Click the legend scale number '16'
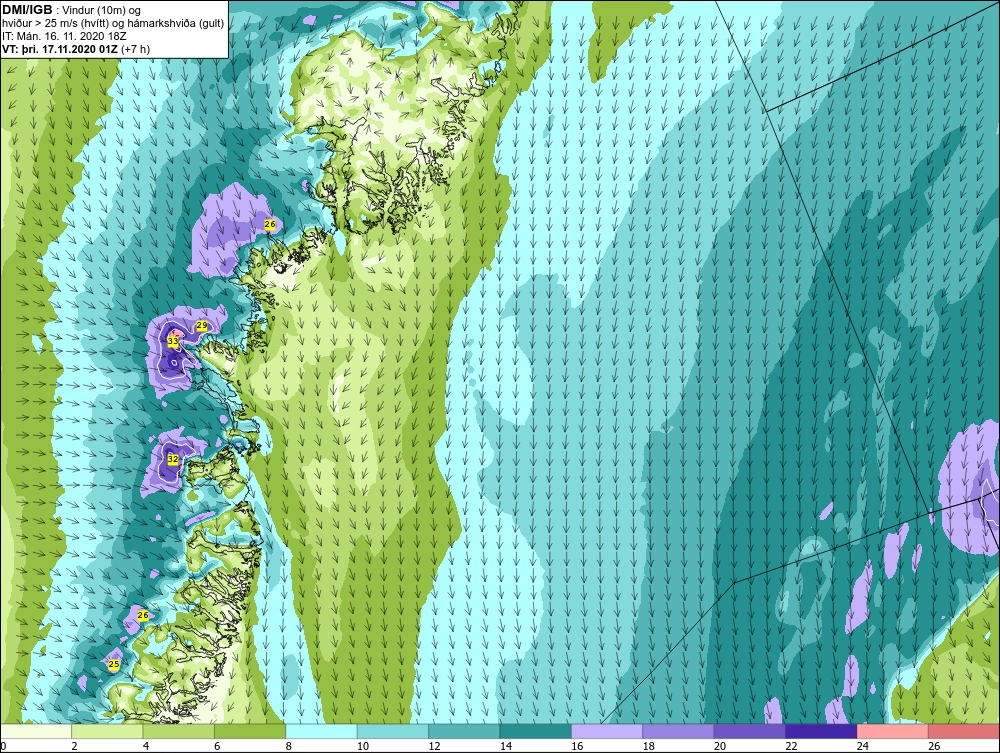Image resolution: width=1000 pixels, height=753 pixels. coord(577,746)
